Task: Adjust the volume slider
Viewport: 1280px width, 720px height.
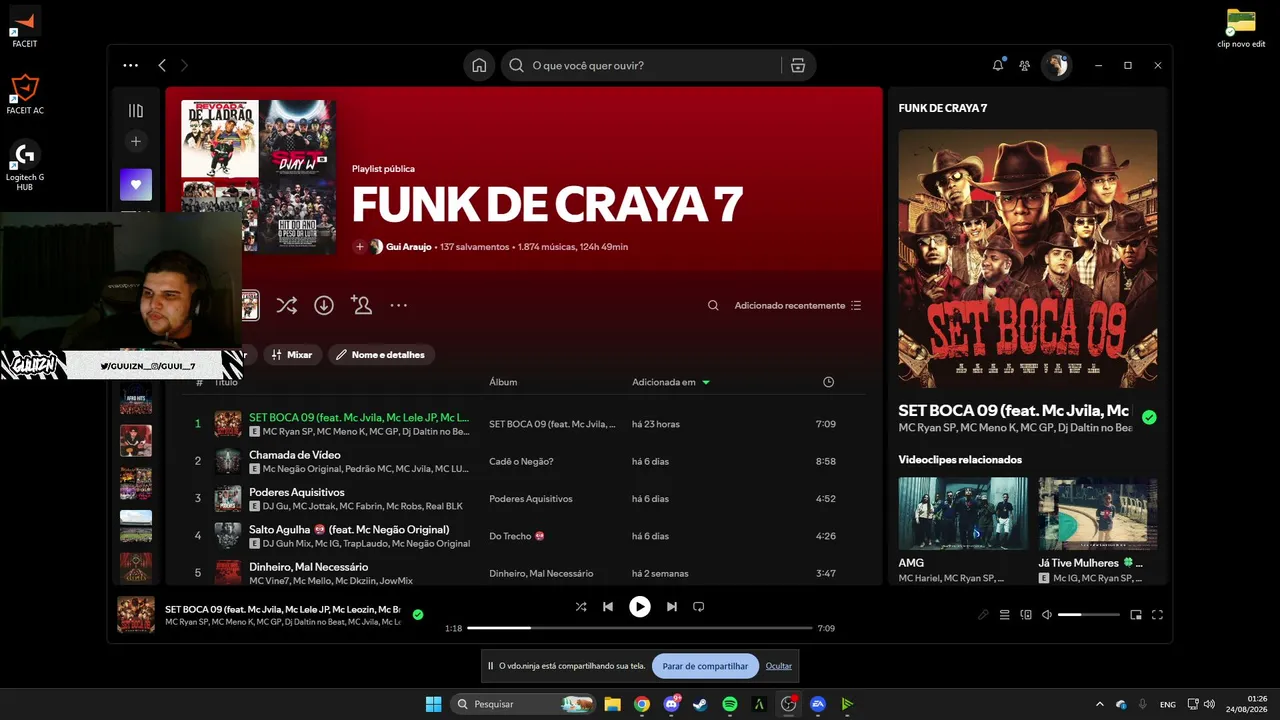Action: 1088,615
